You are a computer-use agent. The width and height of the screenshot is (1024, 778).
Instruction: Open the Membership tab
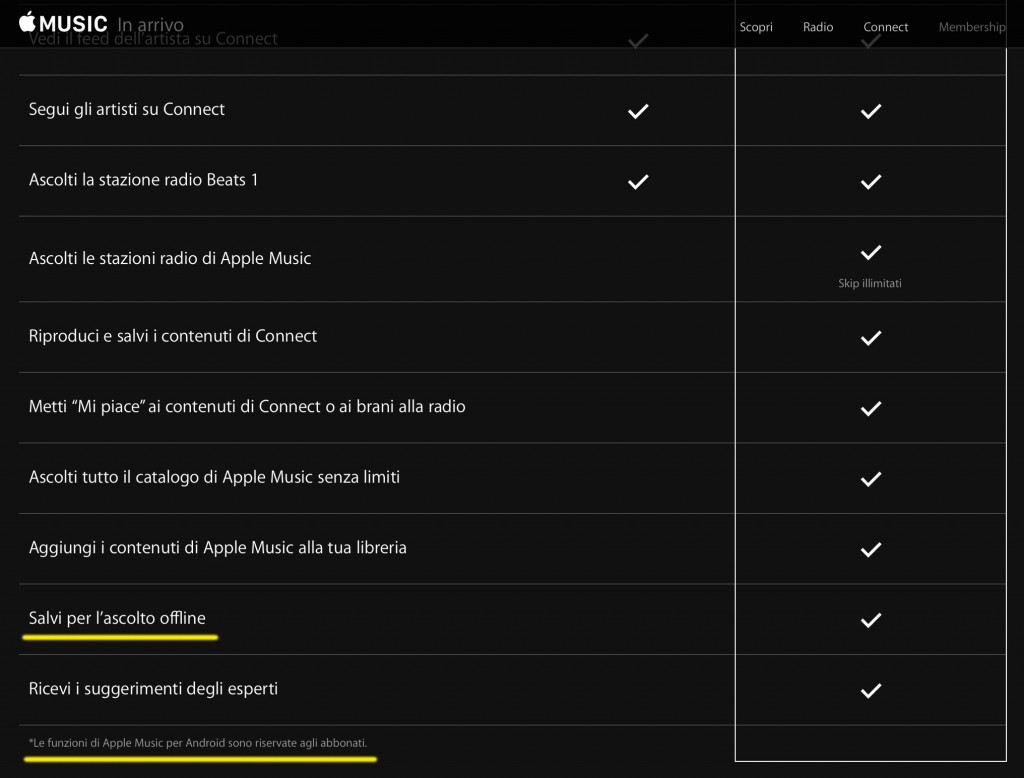(x=971, y=27)
